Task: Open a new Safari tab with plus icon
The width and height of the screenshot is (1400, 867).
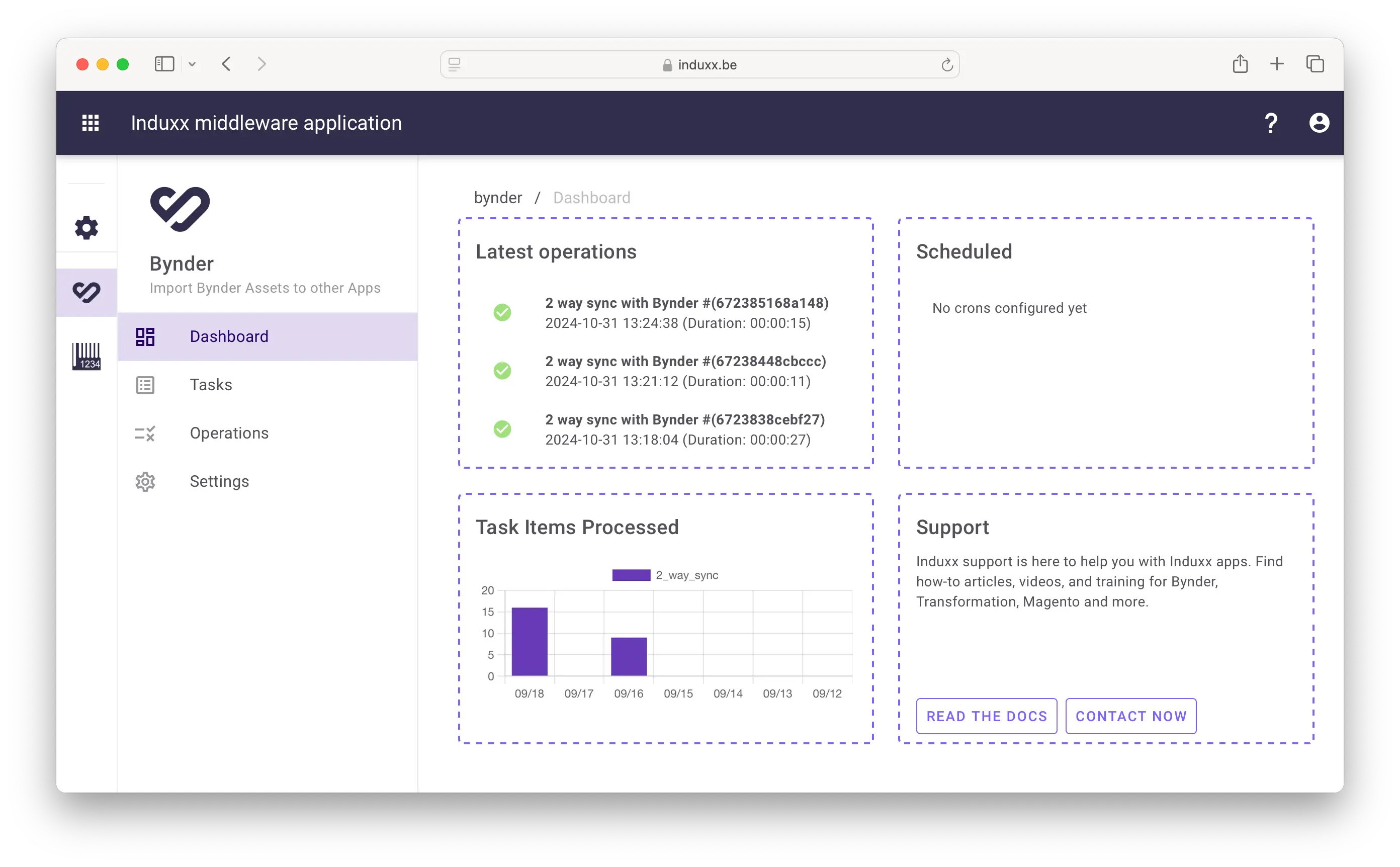Action: [x=1277, y=64]
